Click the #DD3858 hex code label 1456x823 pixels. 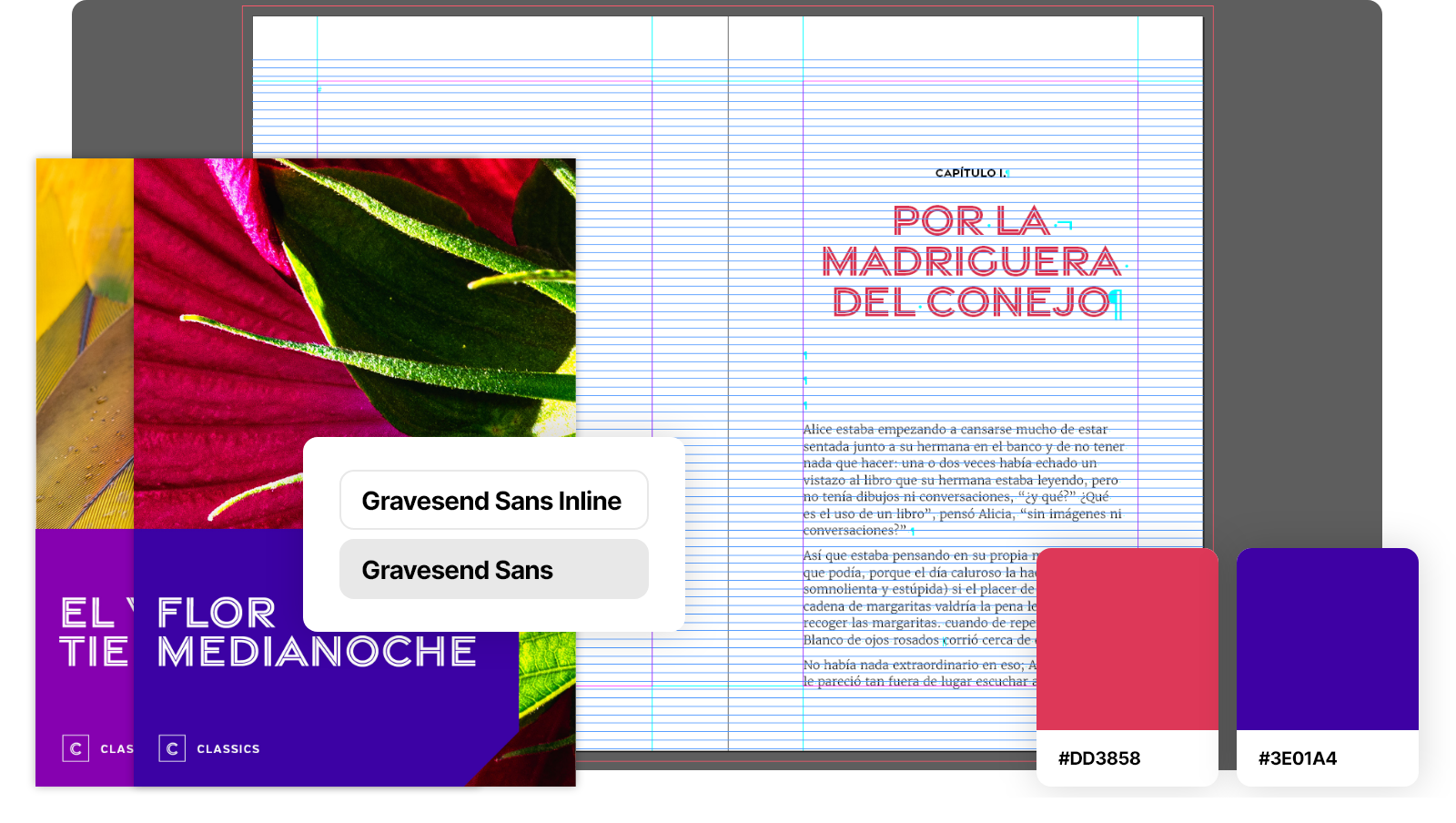pos(1099,758)
